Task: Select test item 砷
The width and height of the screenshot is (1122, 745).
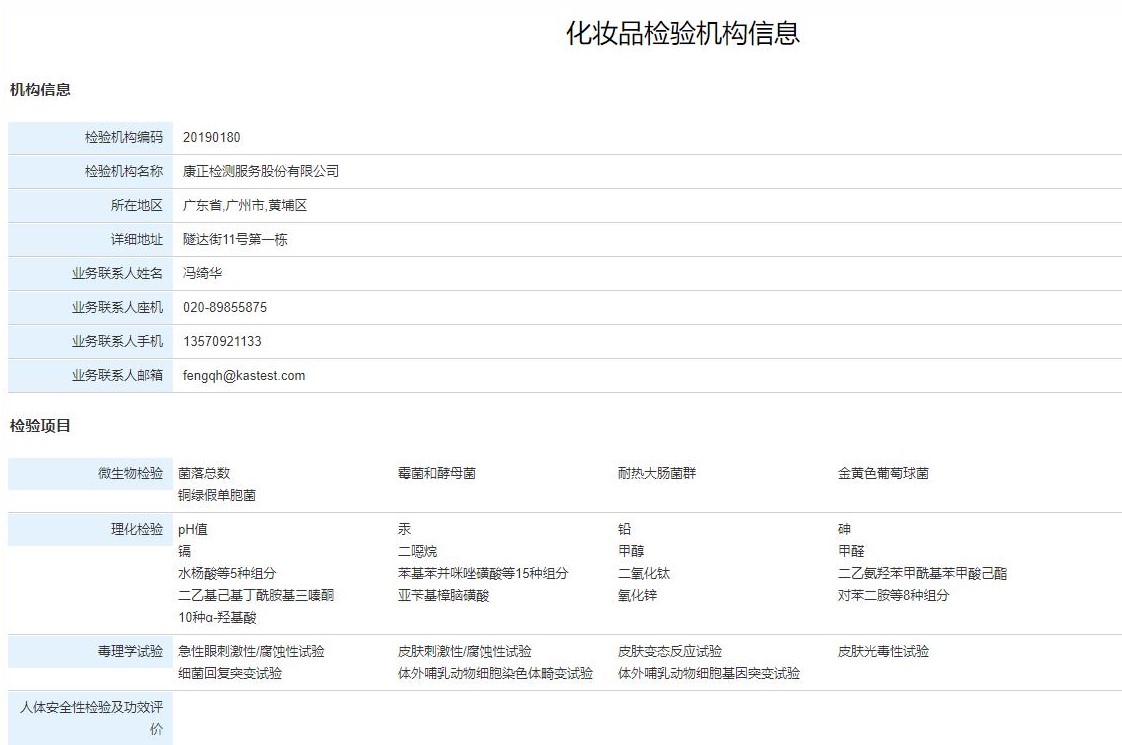Action: [x=844, y=529]
